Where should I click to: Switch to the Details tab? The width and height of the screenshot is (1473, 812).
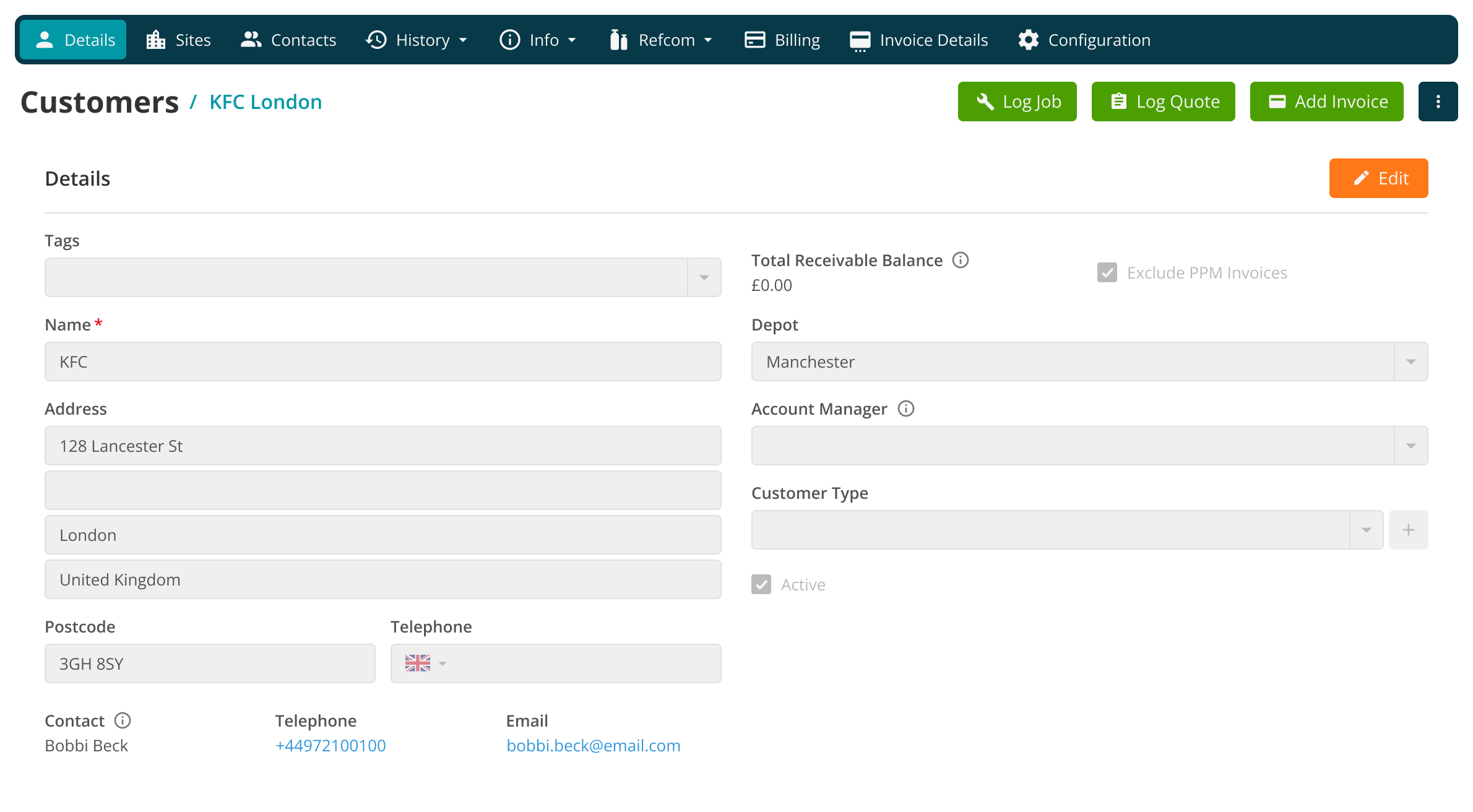[x=73, y=40]
